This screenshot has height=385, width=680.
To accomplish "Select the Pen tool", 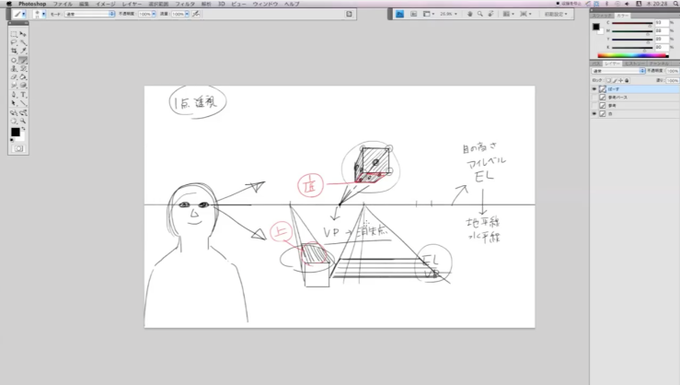I will pyautogui.click(x=14, y=95).
